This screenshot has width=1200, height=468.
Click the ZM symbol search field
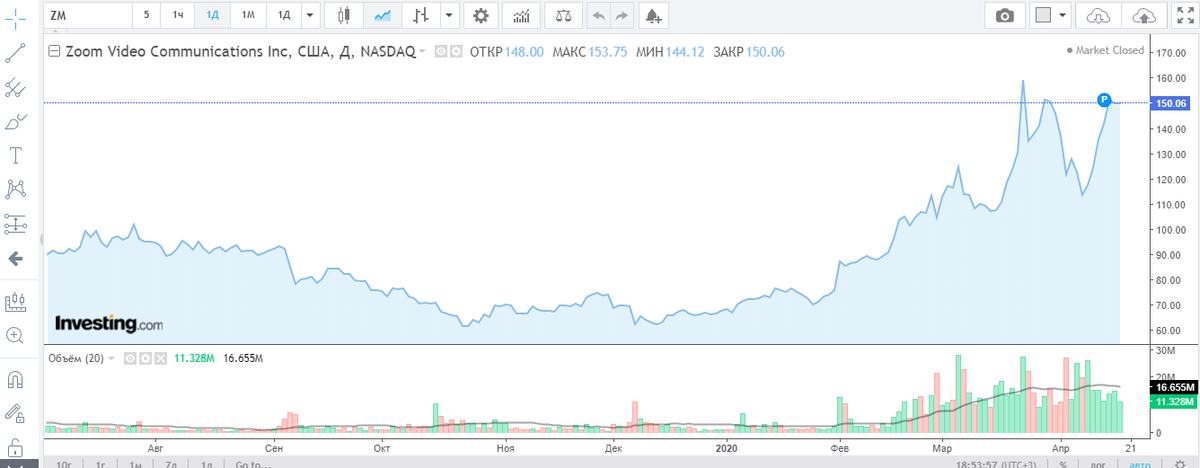point(88,15)
